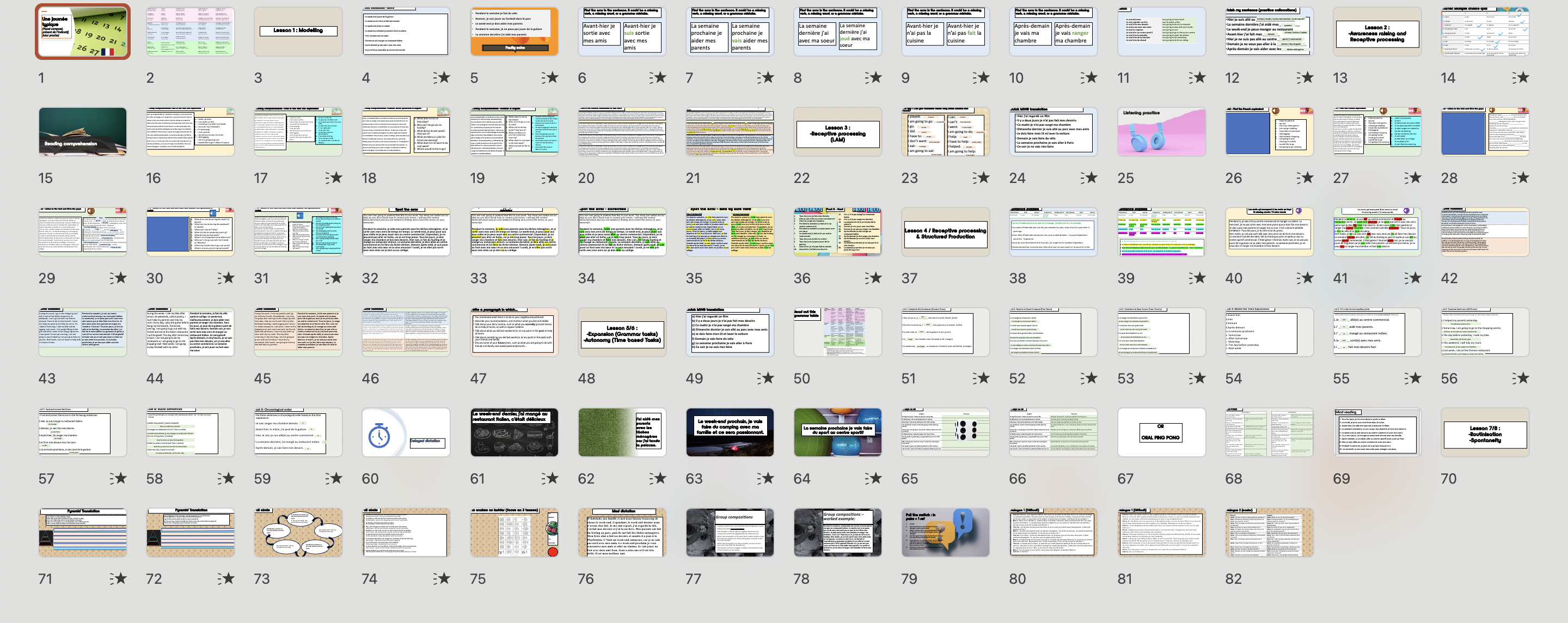
Task: Select the 'Mad dictation' slide 76 thumbnail
Action: pos(622,532)
